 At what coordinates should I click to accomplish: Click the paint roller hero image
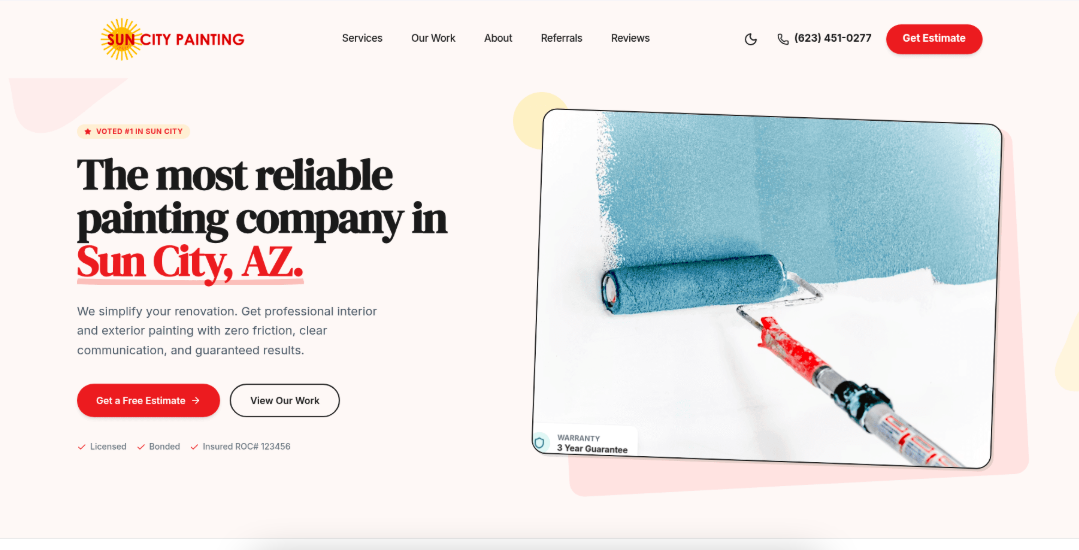tap(767, 289)
